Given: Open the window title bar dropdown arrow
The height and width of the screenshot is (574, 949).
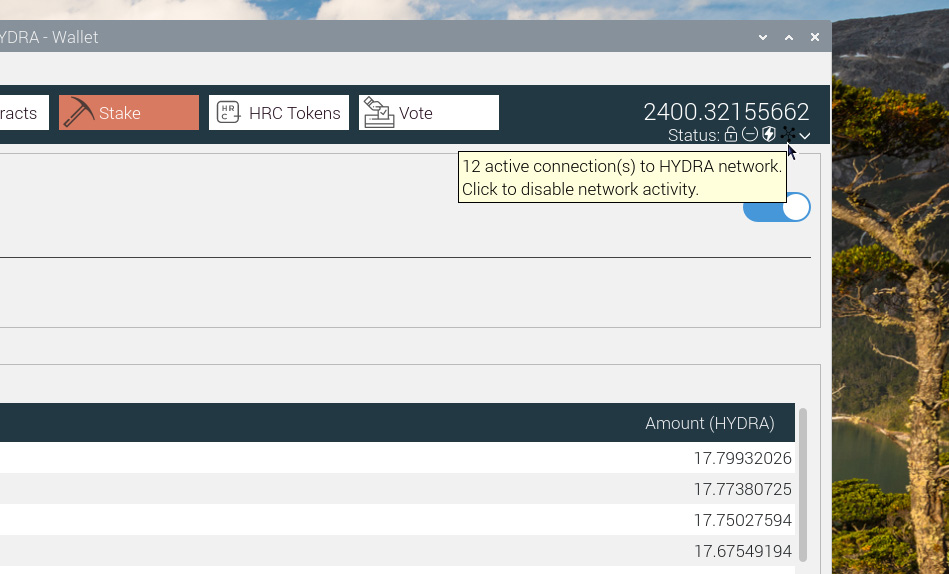Looking at the screenshot, I should [x=763, y=37].
